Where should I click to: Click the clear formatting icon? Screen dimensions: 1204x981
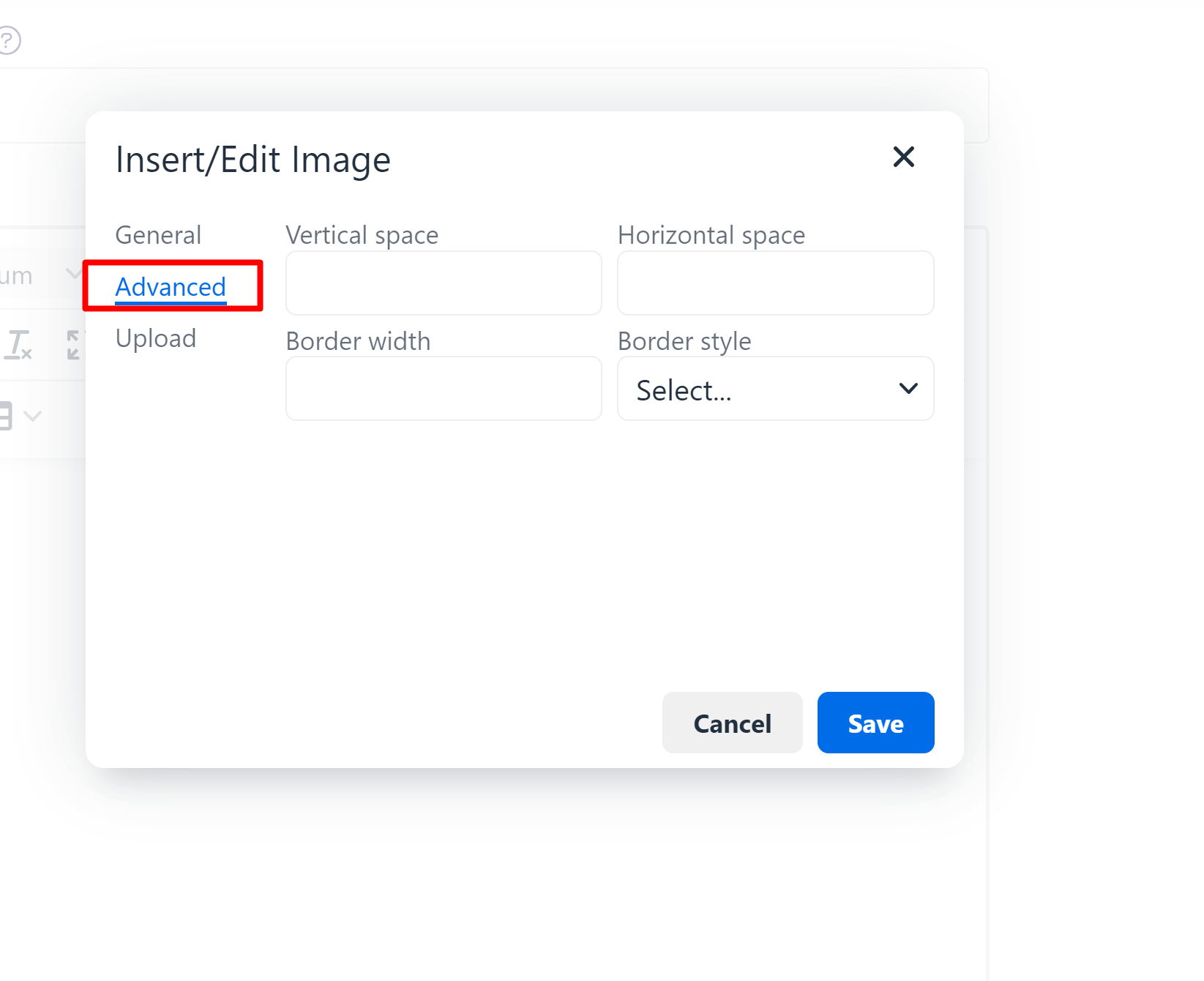coord(18,344)
